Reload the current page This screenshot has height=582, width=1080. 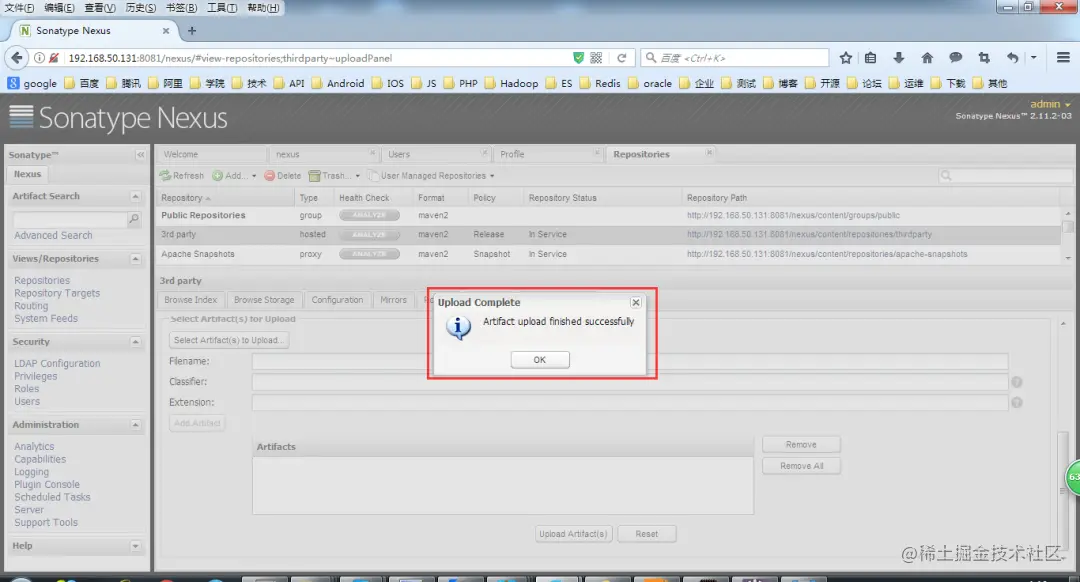click(x=621, y=58)
